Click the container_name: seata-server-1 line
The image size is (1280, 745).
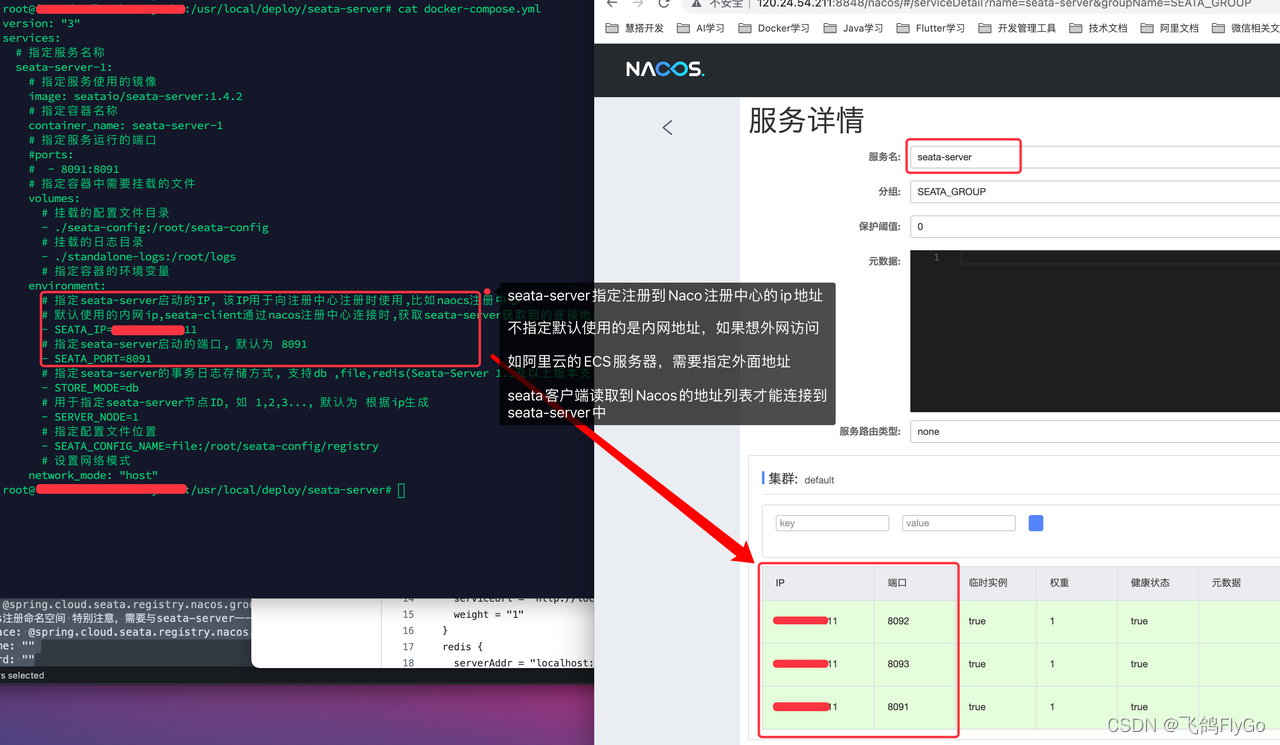(125, 125)
